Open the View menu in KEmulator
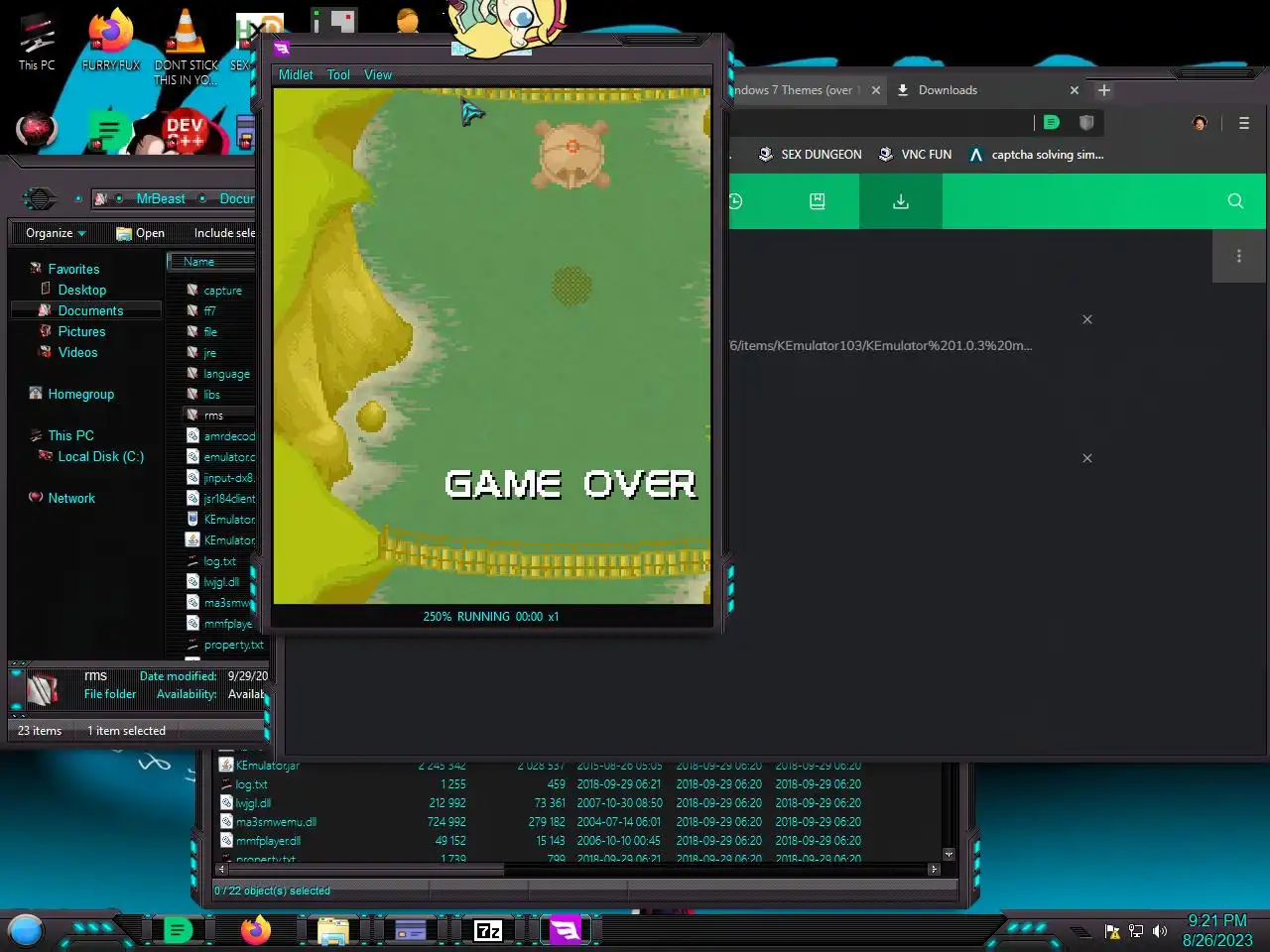The image size is (1270, 952). [378, 74]
